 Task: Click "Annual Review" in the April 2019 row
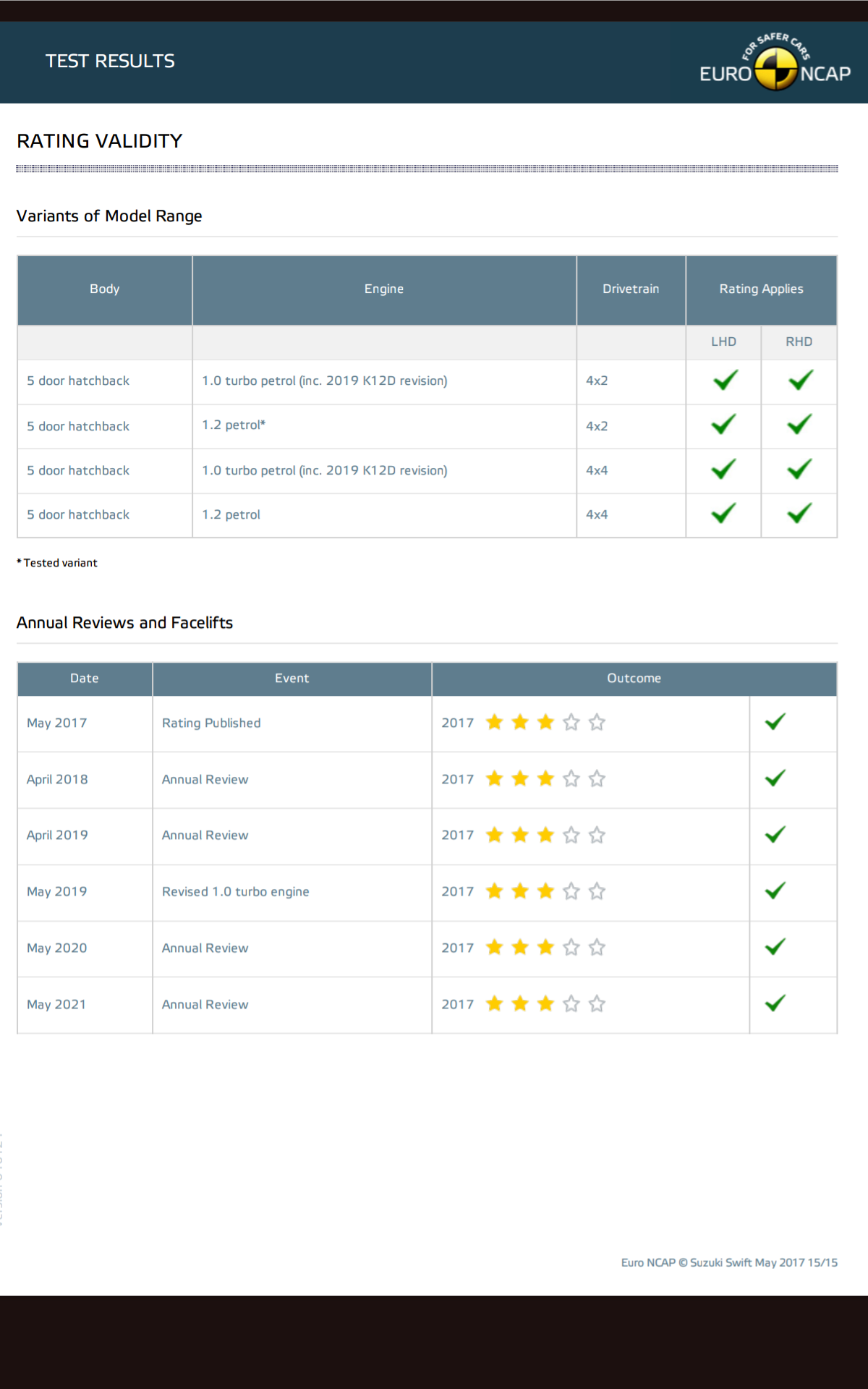[205, 836]
